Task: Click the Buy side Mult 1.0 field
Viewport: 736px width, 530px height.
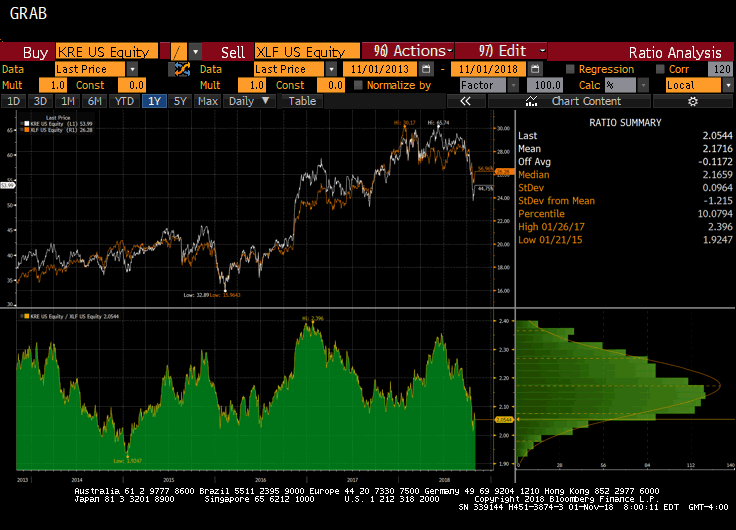Action: pyautogui.click(x=53, y=85)
